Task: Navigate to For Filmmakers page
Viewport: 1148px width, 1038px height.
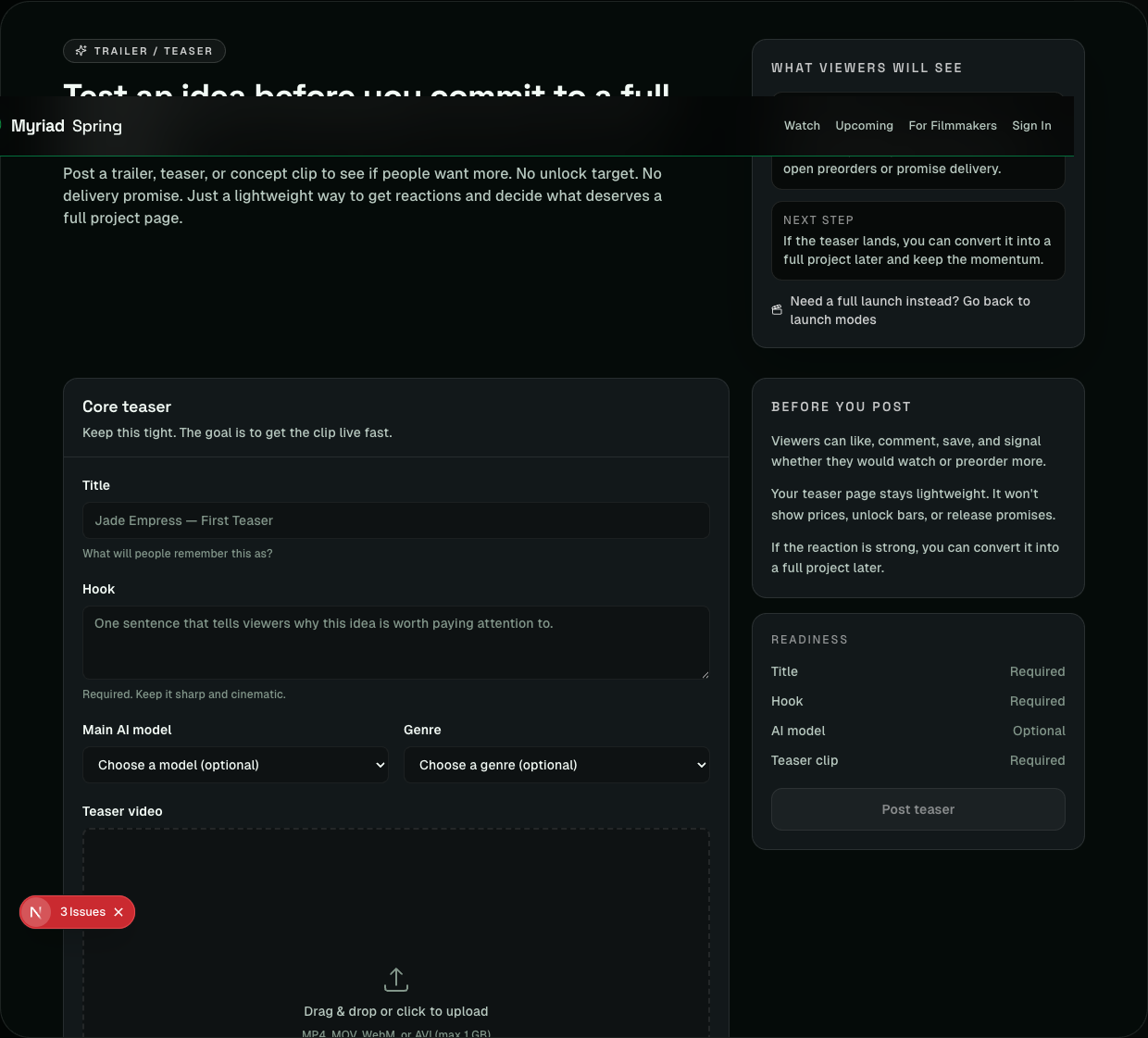Action: tap(953, 126)
